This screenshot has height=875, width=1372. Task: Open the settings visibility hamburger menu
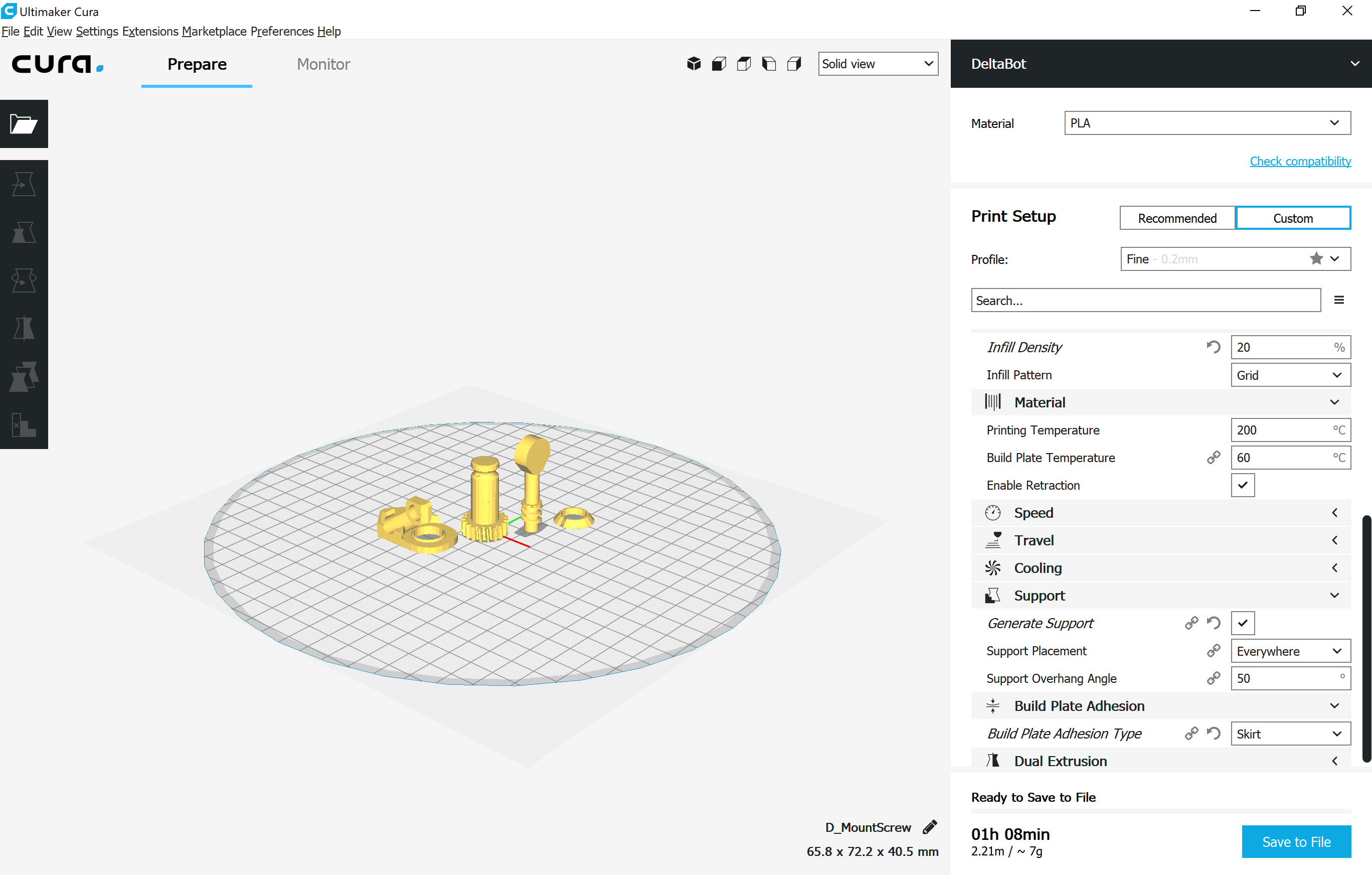1339,301
